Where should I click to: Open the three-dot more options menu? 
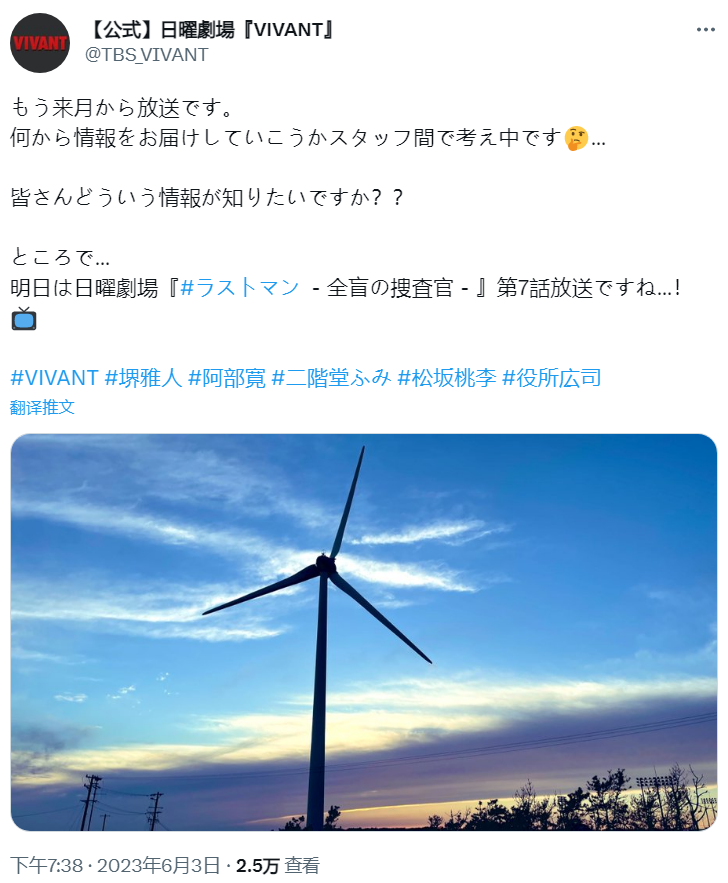(x=705, y=31)
